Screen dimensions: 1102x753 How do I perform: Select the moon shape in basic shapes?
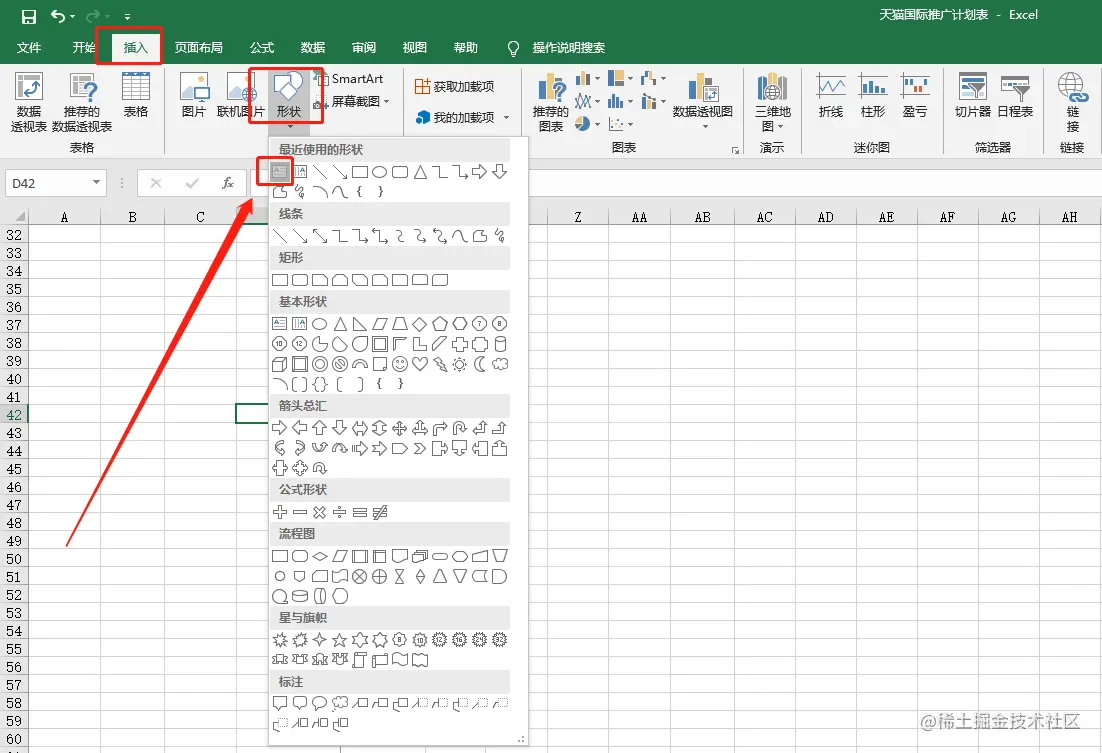480,364
